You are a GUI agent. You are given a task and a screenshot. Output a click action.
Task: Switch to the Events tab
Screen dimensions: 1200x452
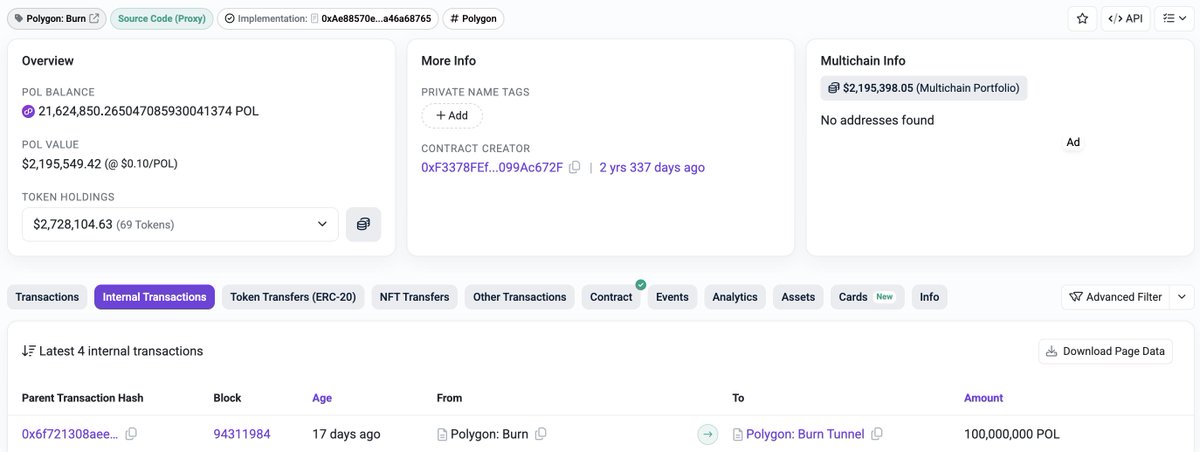[x=672, y=297]
